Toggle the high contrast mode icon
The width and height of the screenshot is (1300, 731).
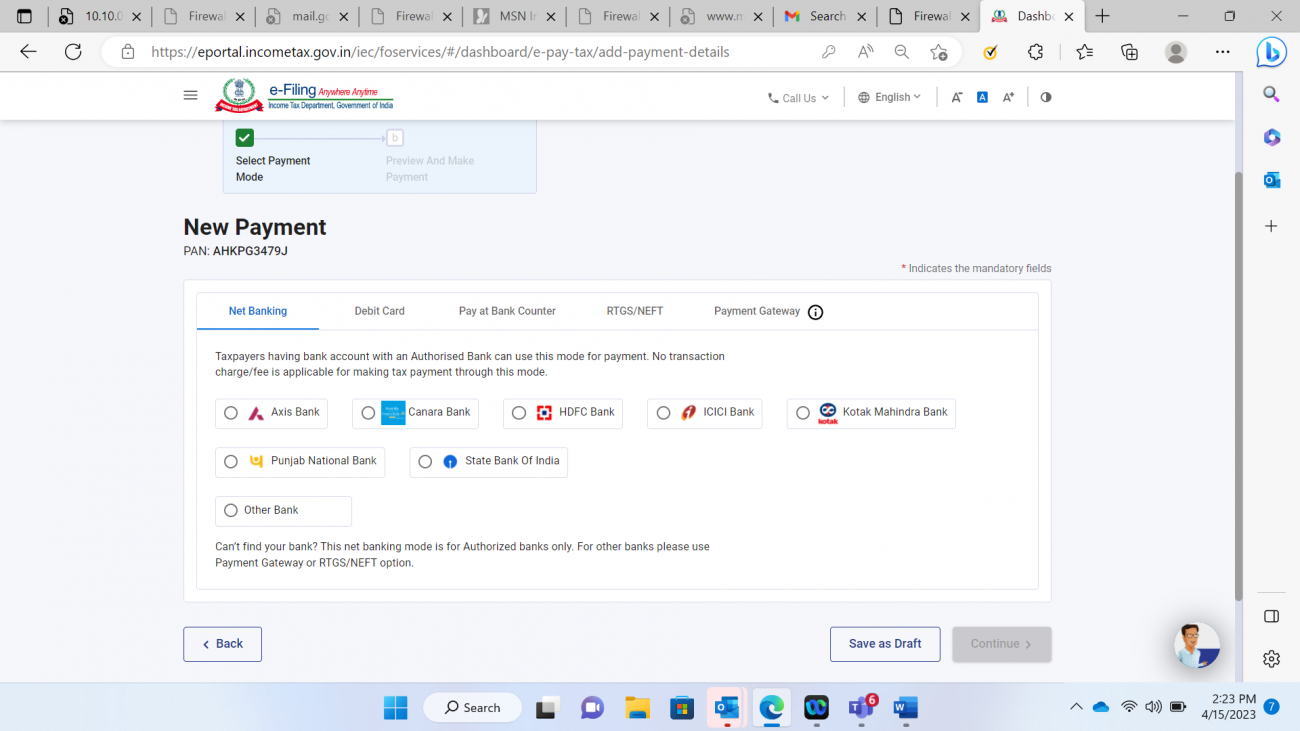coord(1046,97)
